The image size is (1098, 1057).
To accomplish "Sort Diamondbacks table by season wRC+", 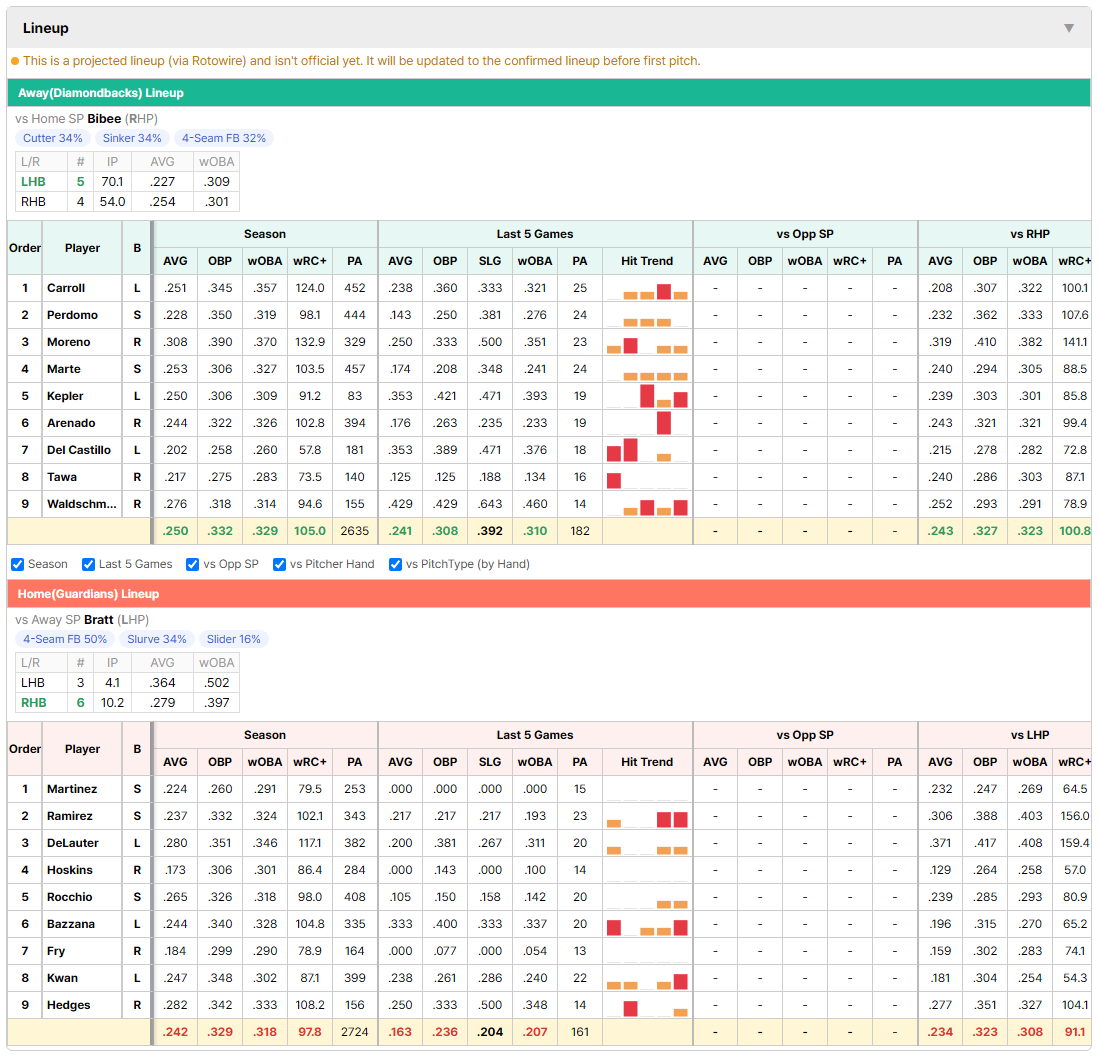I will 310,261.
